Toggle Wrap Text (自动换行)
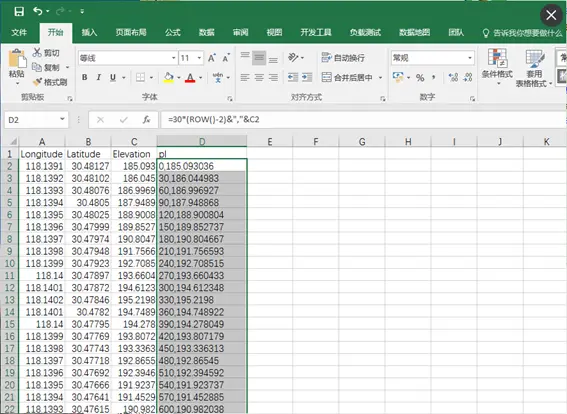Image resolution: width=567 pixels, height=414 pixels. (x=343, y=57)
